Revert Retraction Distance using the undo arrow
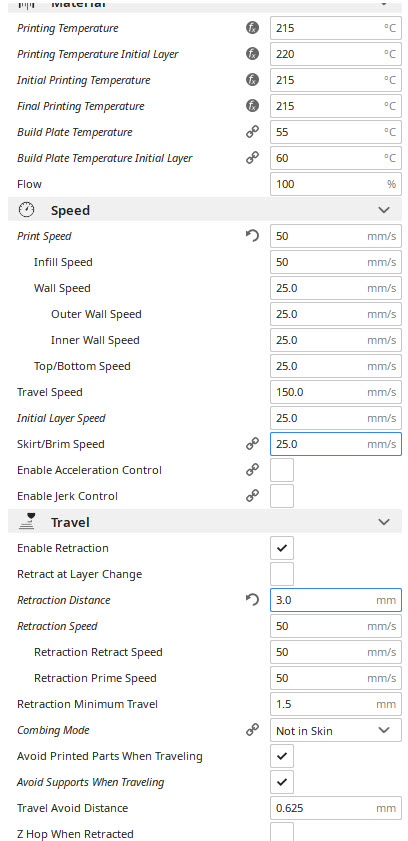Viewport: 408px width, 841px height. click(252, 600)
